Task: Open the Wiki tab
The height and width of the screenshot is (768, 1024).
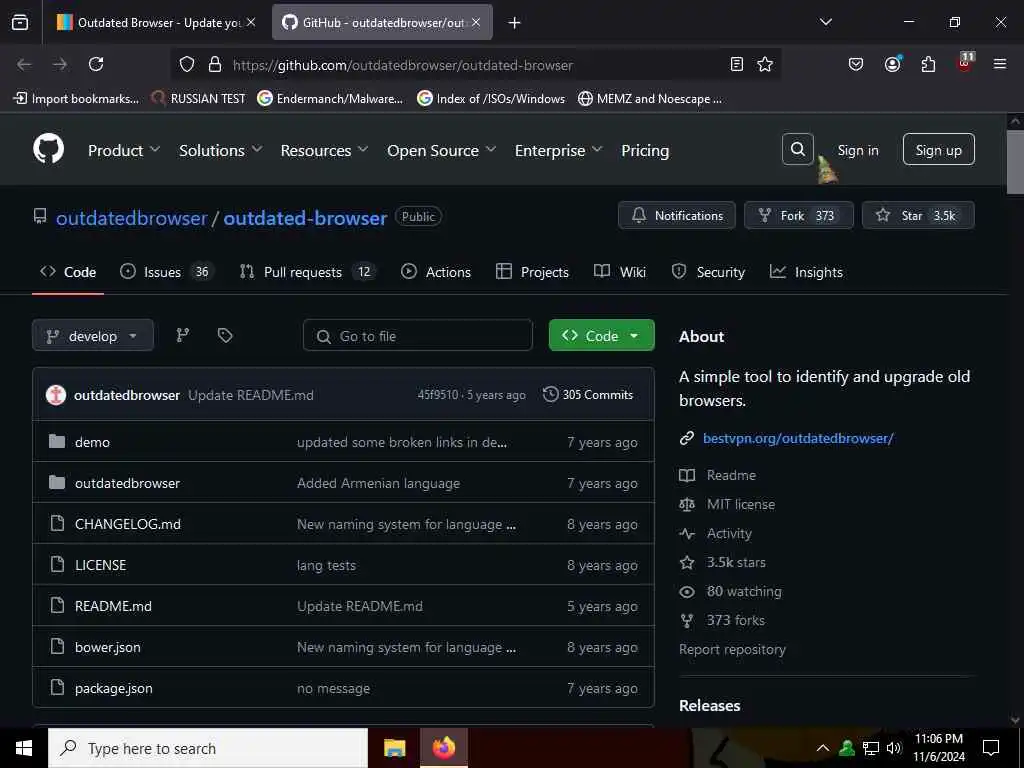Action: pos(620,272)
